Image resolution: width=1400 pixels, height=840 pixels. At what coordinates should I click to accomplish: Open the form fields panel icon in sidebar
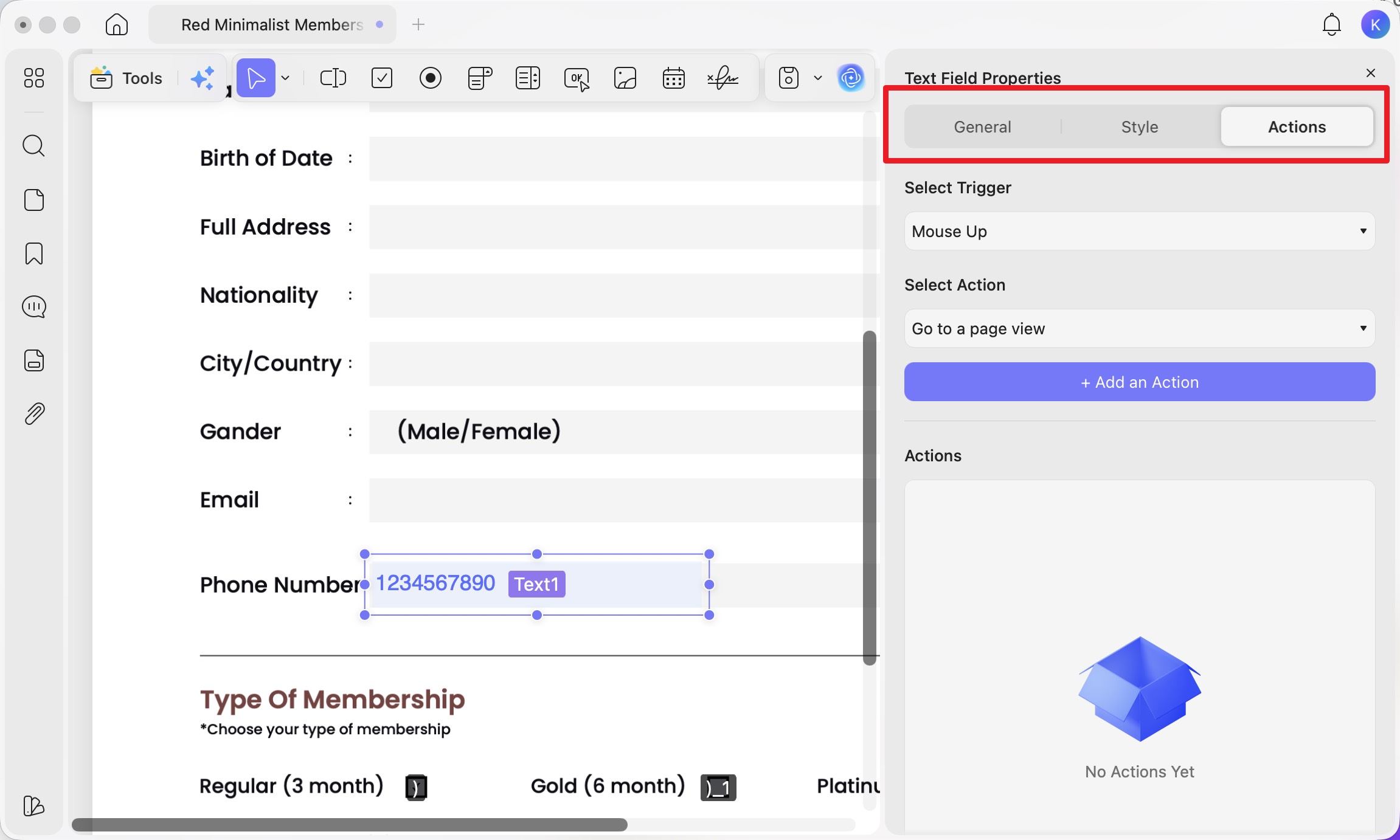coord(34,360)
